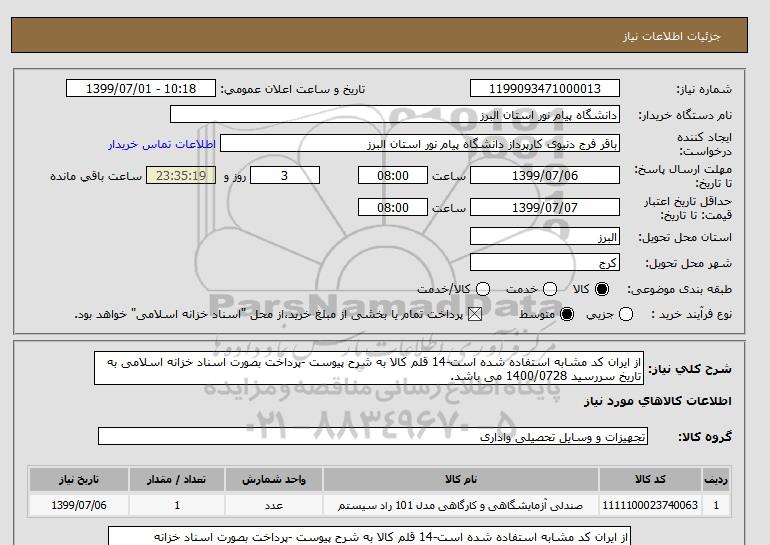The height and width of the screenshot is (545, 770).
Task: Select the کالا/خدمت radio button
Action: point(483,289)
